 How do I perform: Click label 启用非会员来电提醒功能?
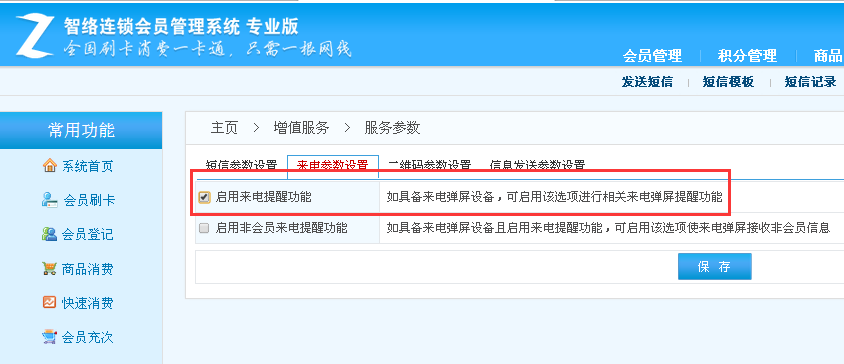click(x=281, y=228)
